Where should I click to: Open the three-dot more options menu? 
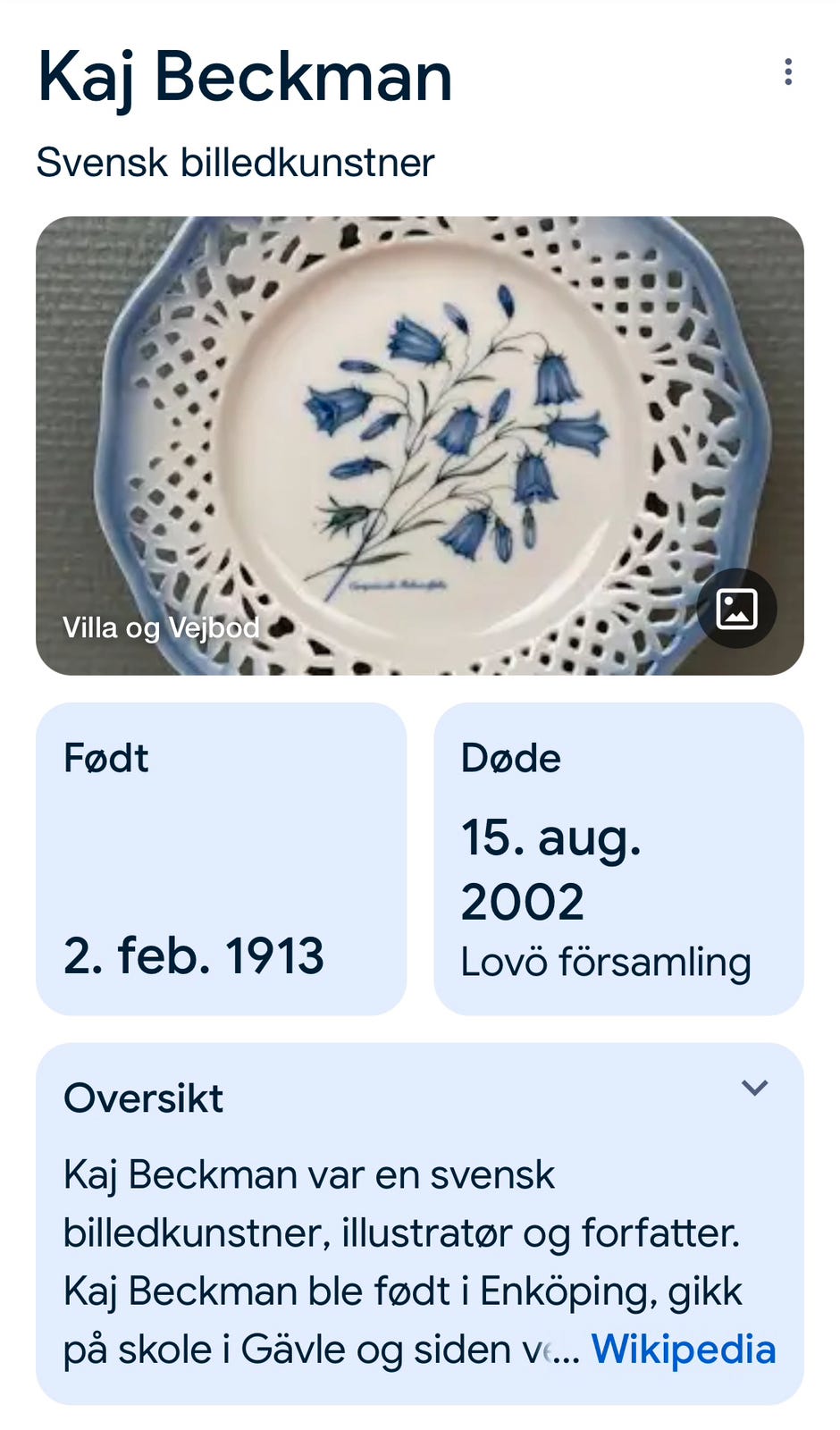(x=787, y=72)
